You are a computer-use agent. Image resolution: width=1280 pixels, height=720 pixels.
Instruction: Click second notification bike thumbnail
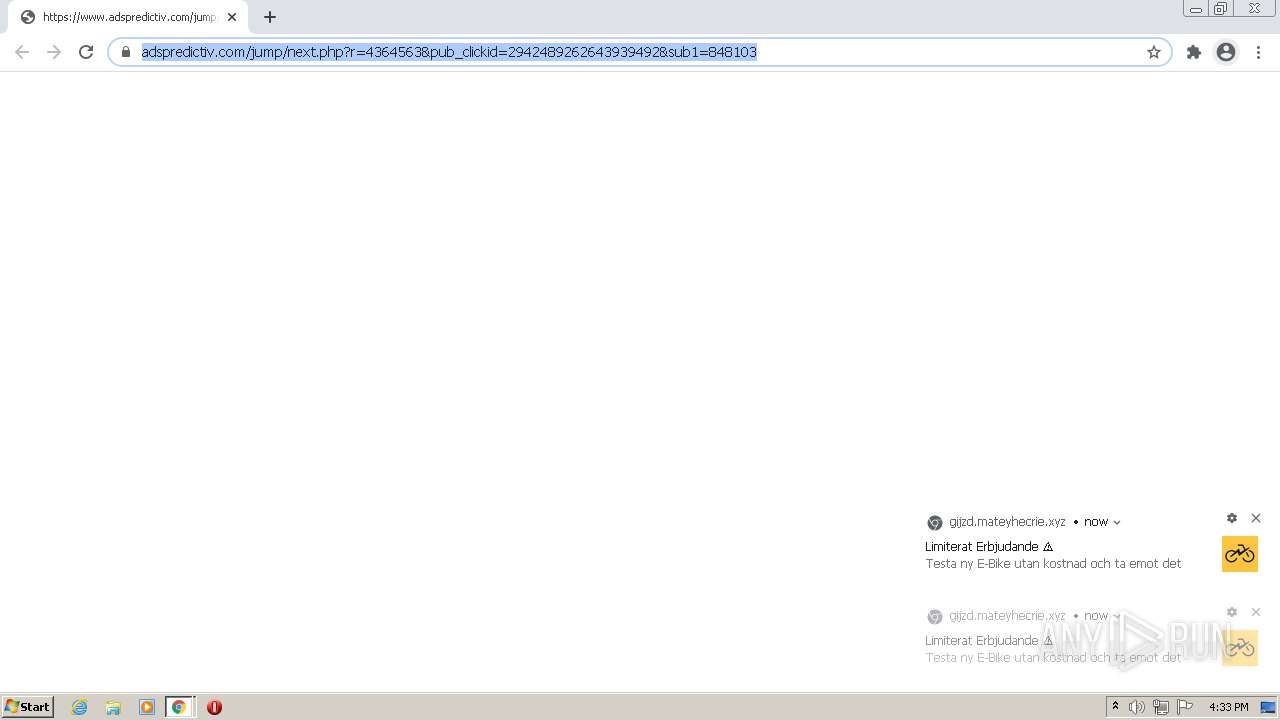point(1240,648)
